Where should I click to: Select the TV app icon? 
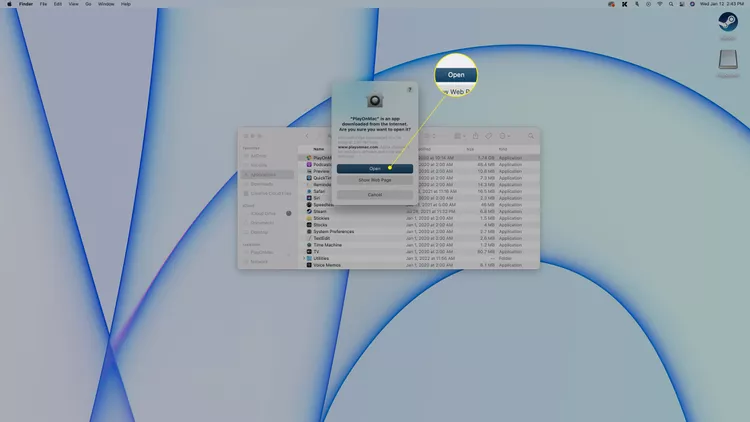[x=309, y=251]
